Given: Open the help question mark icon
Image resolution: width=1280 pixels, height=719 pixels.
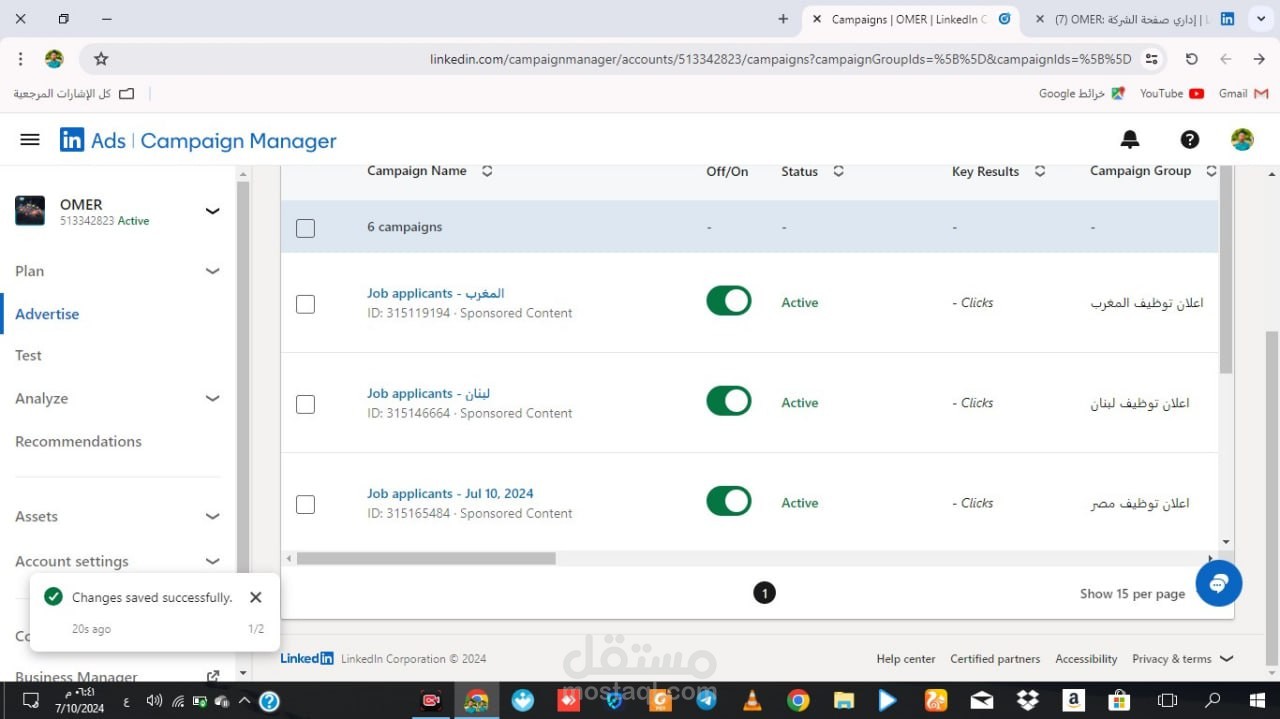Looking at the screenshot, I should pos(1189,140).
